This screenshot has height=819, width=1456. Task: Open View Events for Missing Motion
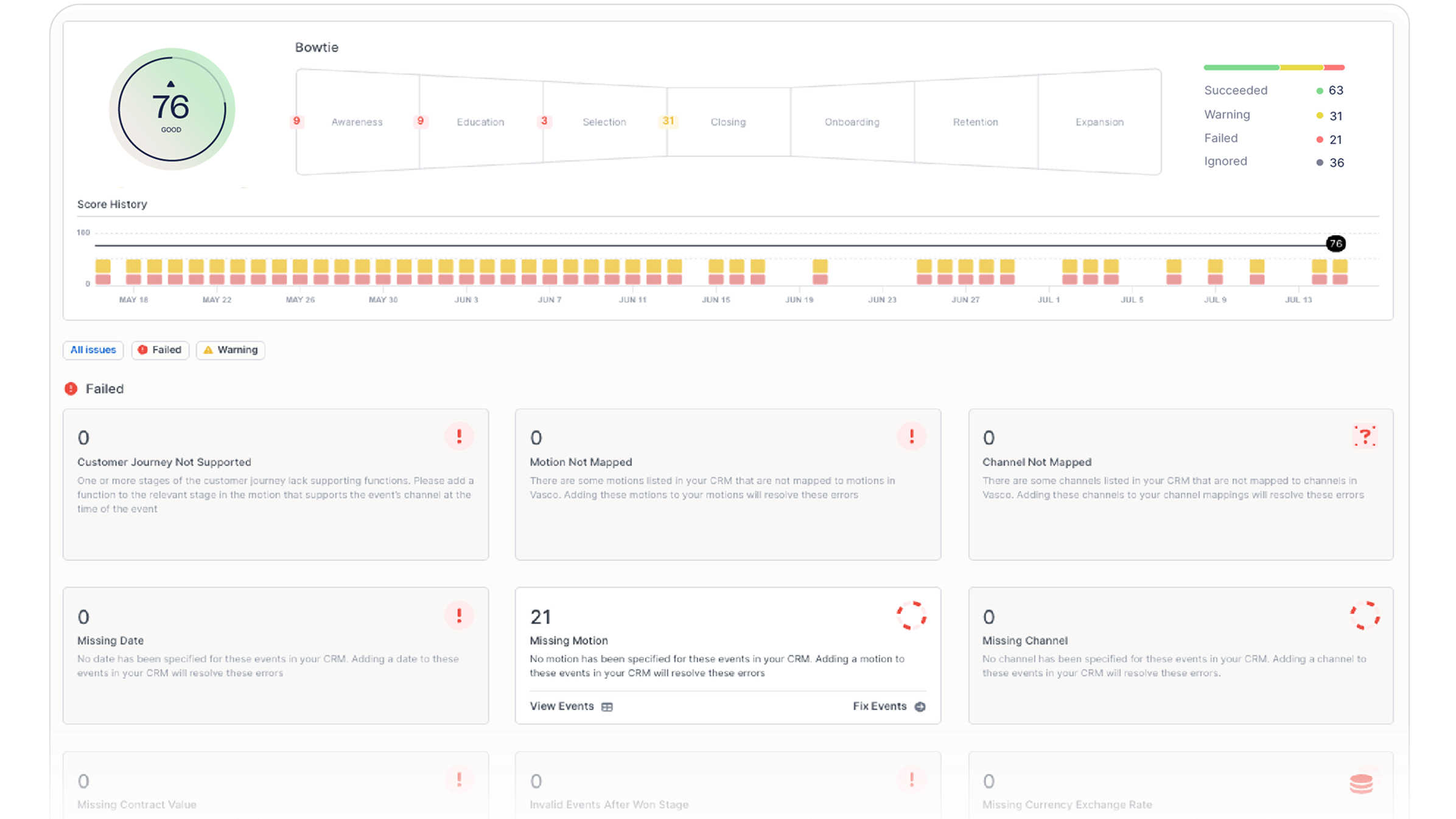coord(562,706)
